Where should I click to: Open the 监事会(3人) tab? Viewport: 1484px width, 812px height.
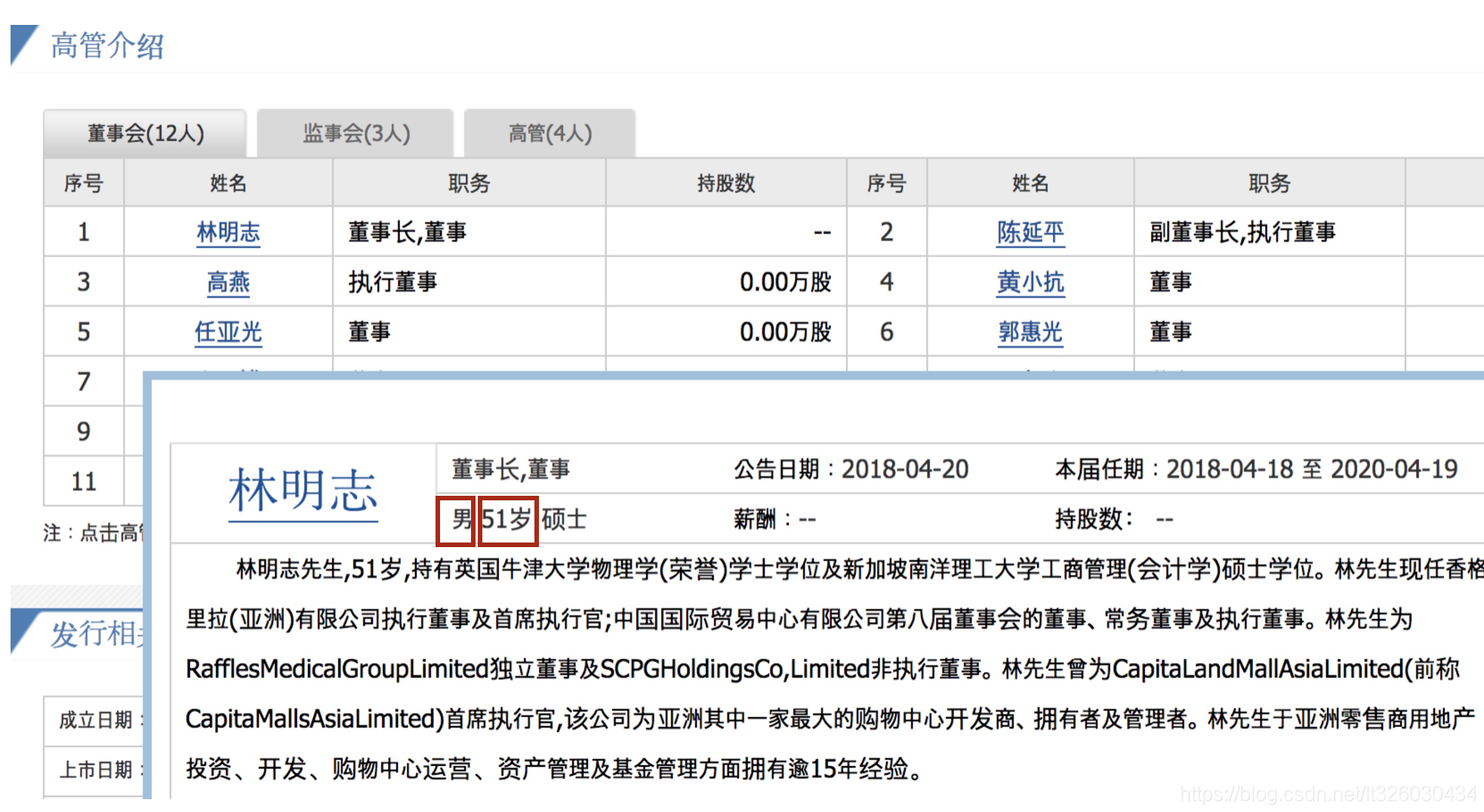coord(356,134)
